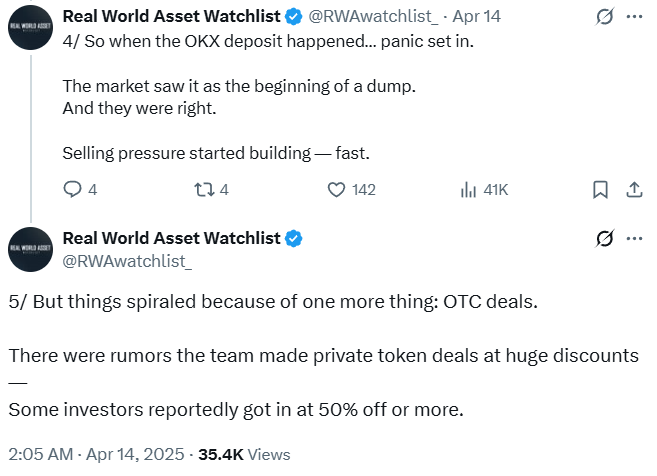Click the Grok icon on 5/ tweet
Image resolution: width=657 pixels, height=476 pixels.
click(x=604, y=238)
